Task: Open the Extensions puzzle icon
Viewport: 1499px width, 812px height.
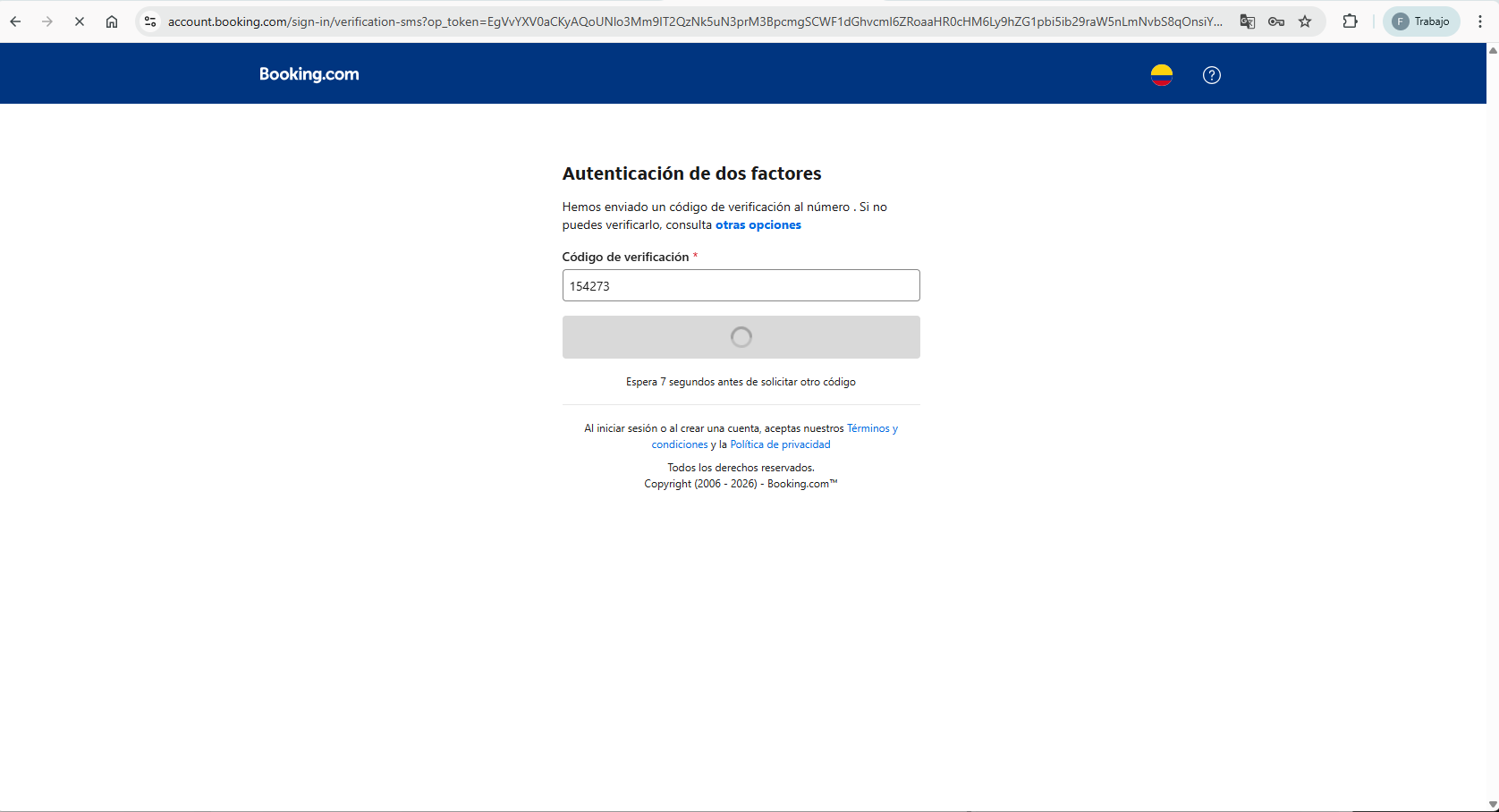Action: [1351, 21]
